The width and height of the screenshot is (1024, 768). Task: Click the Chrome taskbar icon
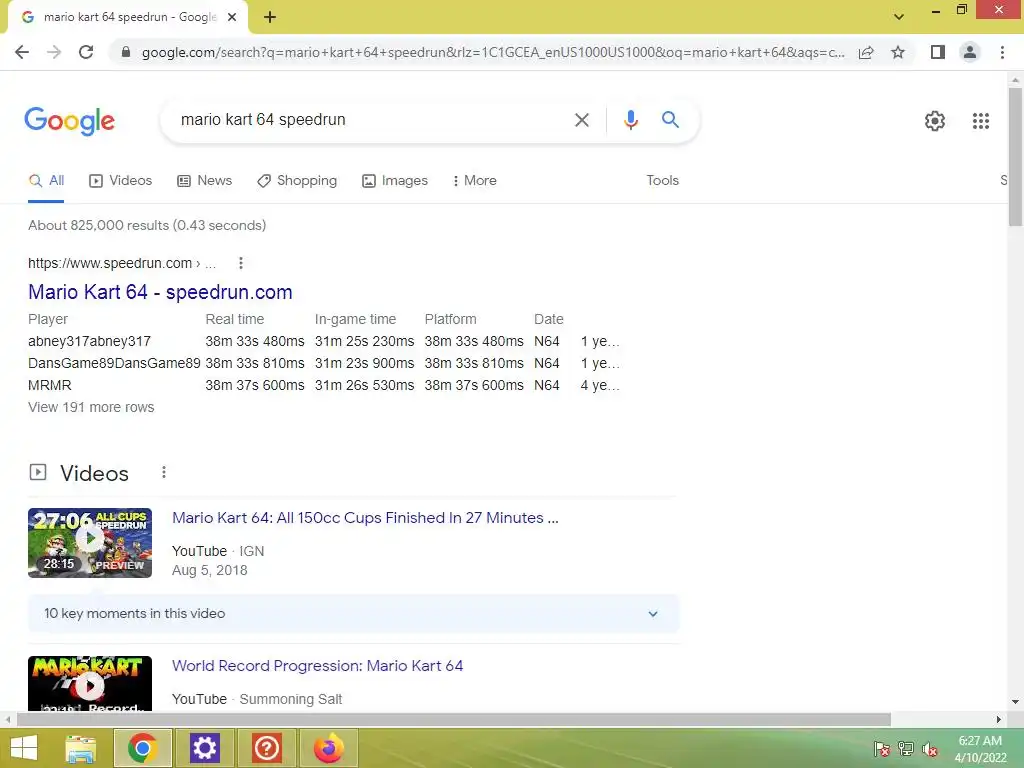pos(142,748)
